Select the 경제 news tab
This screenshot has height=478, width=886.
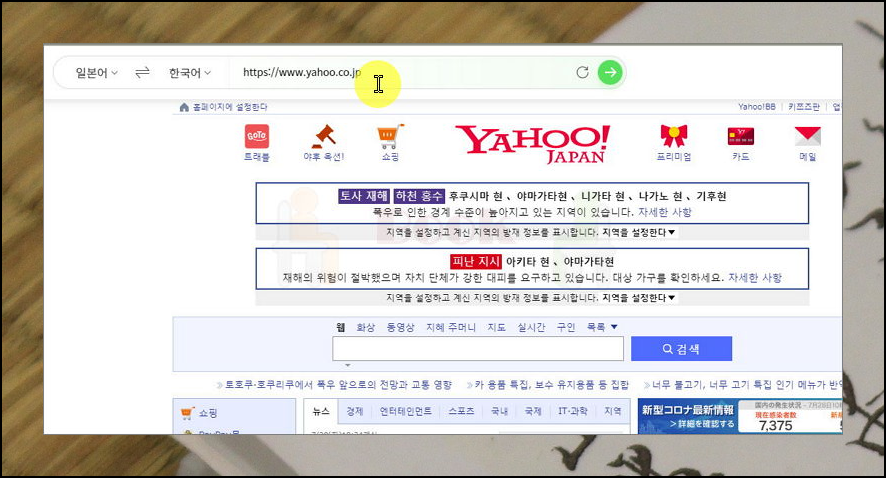[x=354, y=411]
